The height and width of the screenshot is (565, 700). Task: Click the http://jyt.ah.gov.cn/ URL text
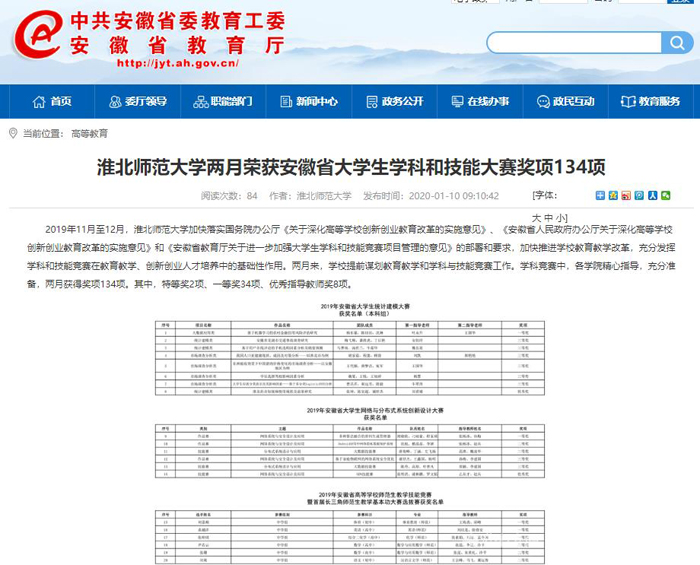178,63
